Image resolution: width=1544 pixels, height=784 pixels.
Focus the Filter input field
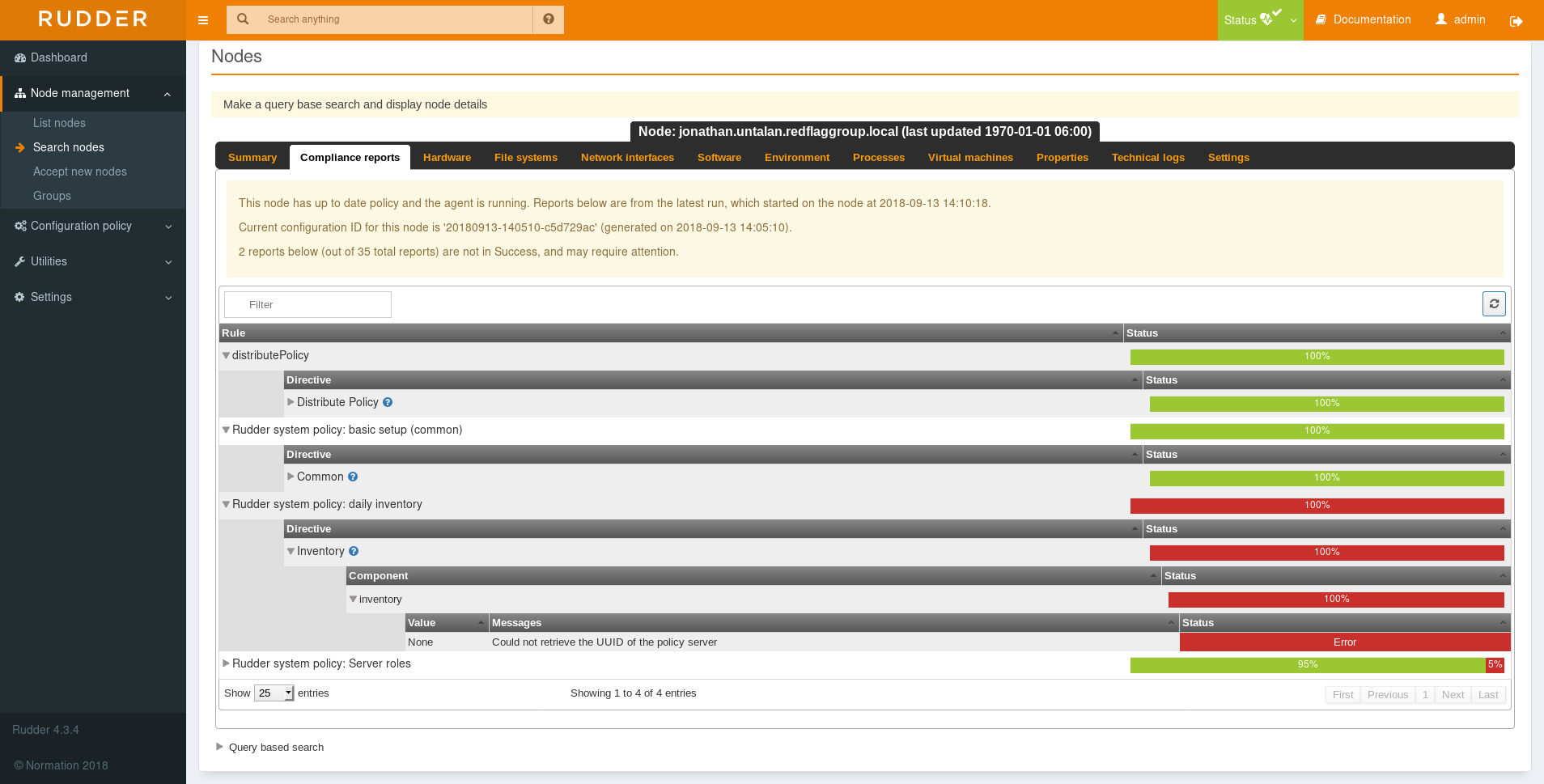coord(308,304)
